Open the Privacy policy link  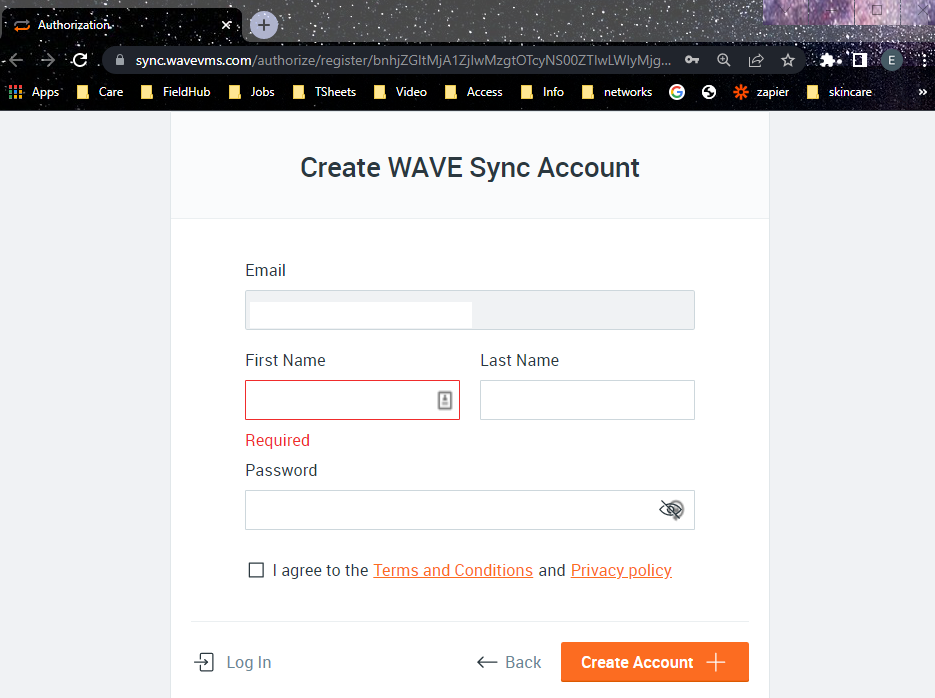(621, 570)
